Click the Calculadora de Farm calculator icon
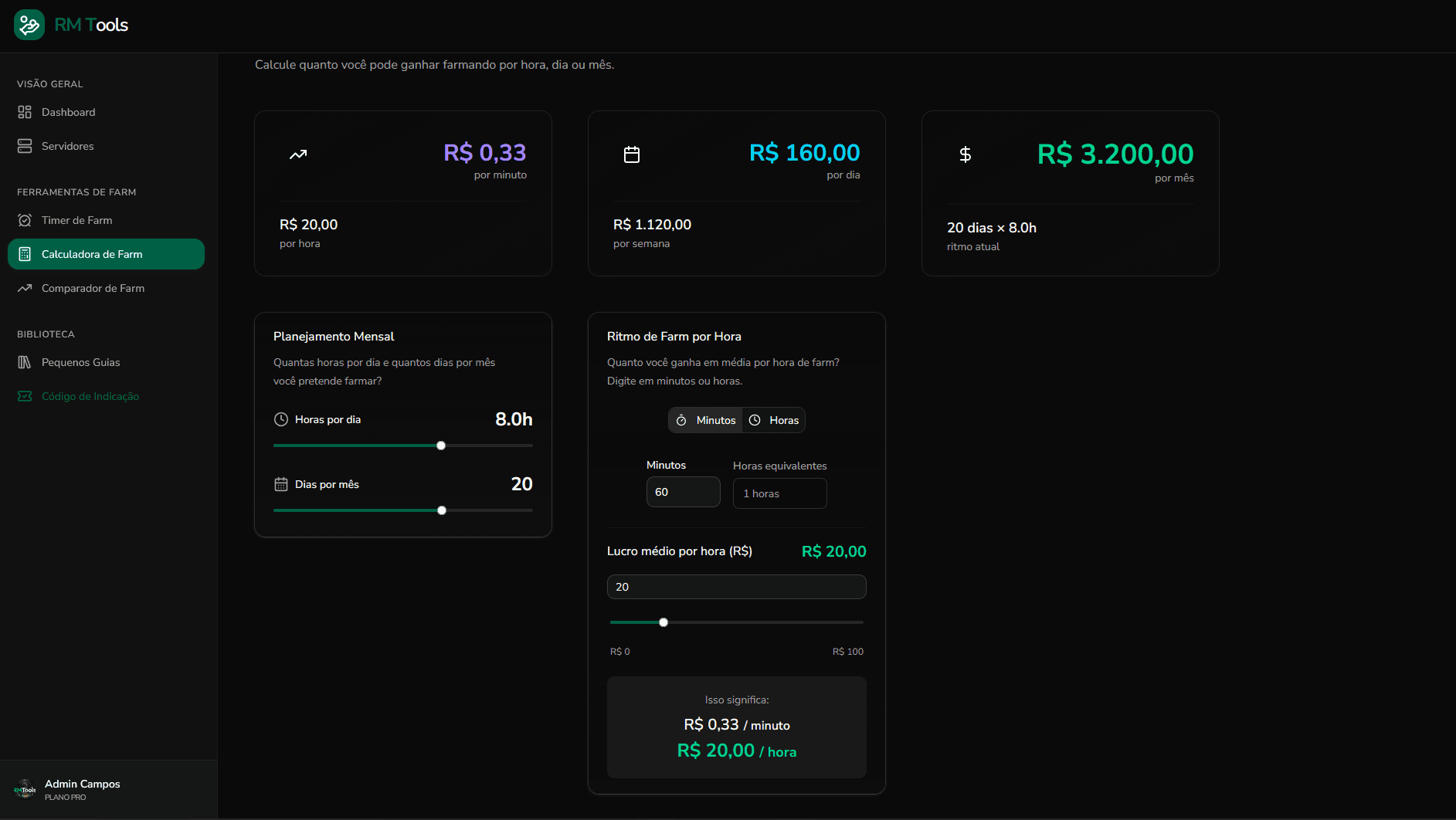This screenshot has height=820, width=1456. tap(24, 254)
